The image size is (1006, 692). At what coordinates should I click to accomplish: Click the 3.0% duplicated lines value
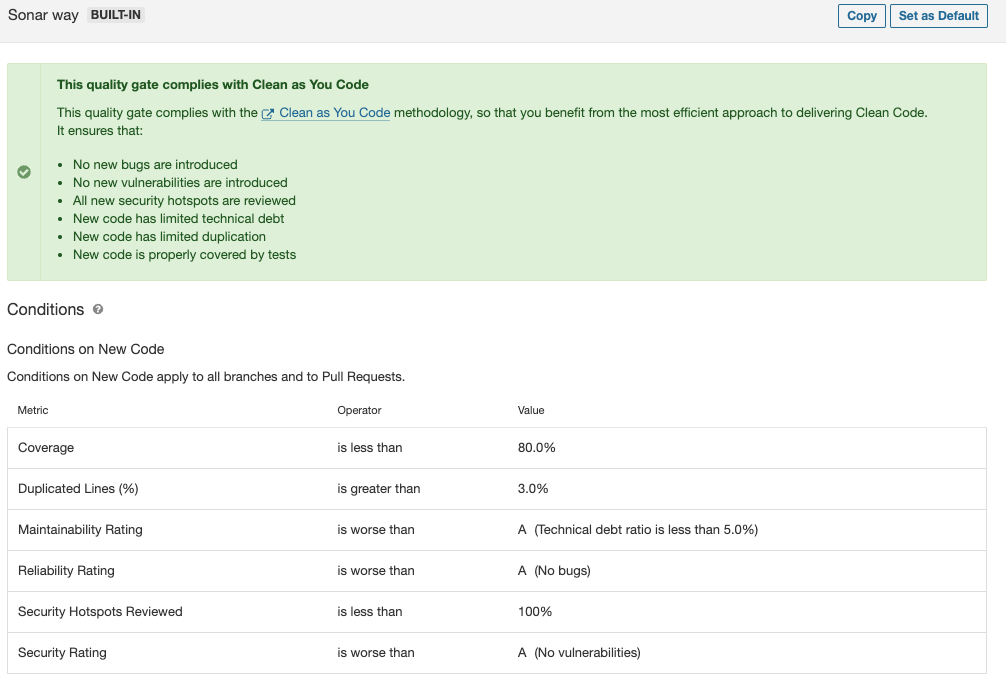click(x=533, y=489)
